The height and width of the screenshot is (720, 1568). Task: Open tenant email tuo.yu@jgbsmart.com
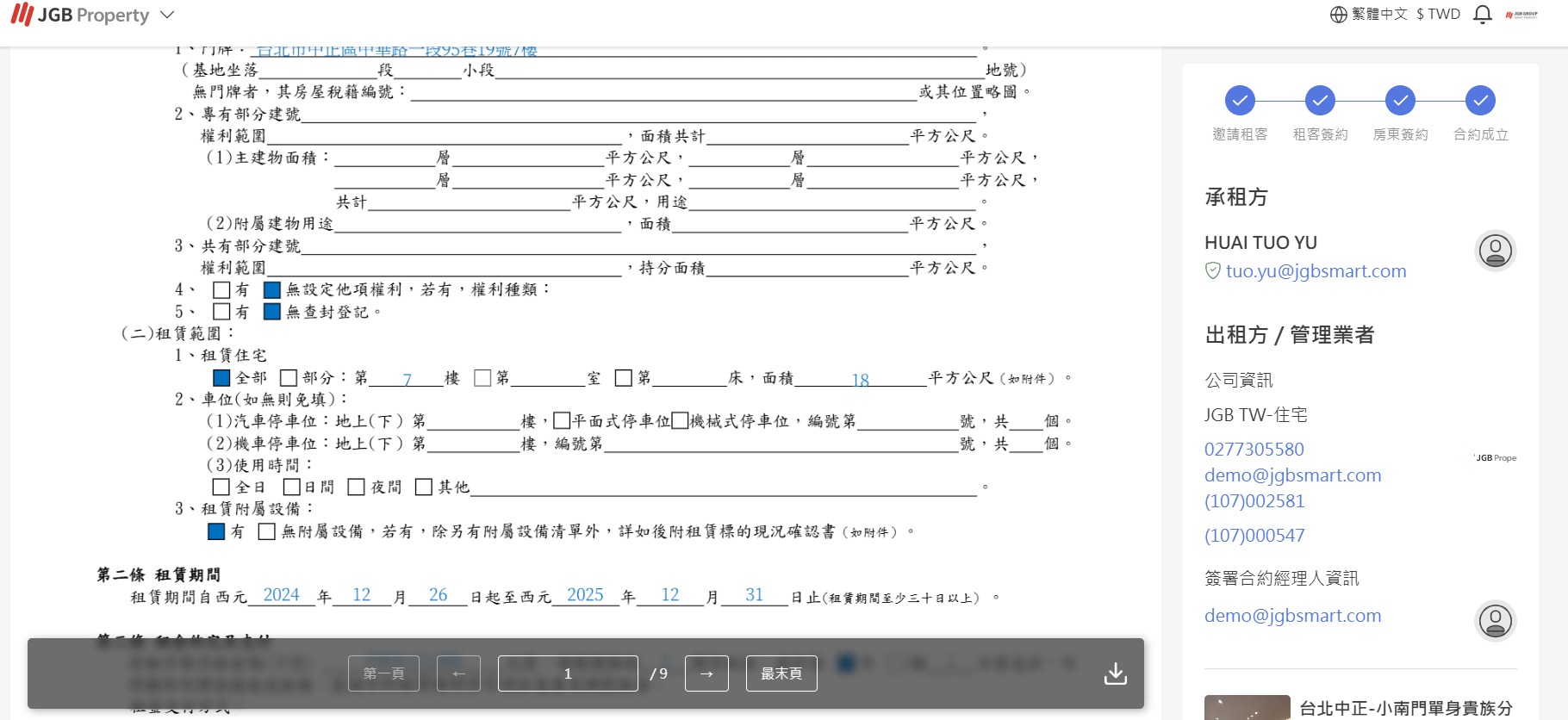[x=1316, y=271]
